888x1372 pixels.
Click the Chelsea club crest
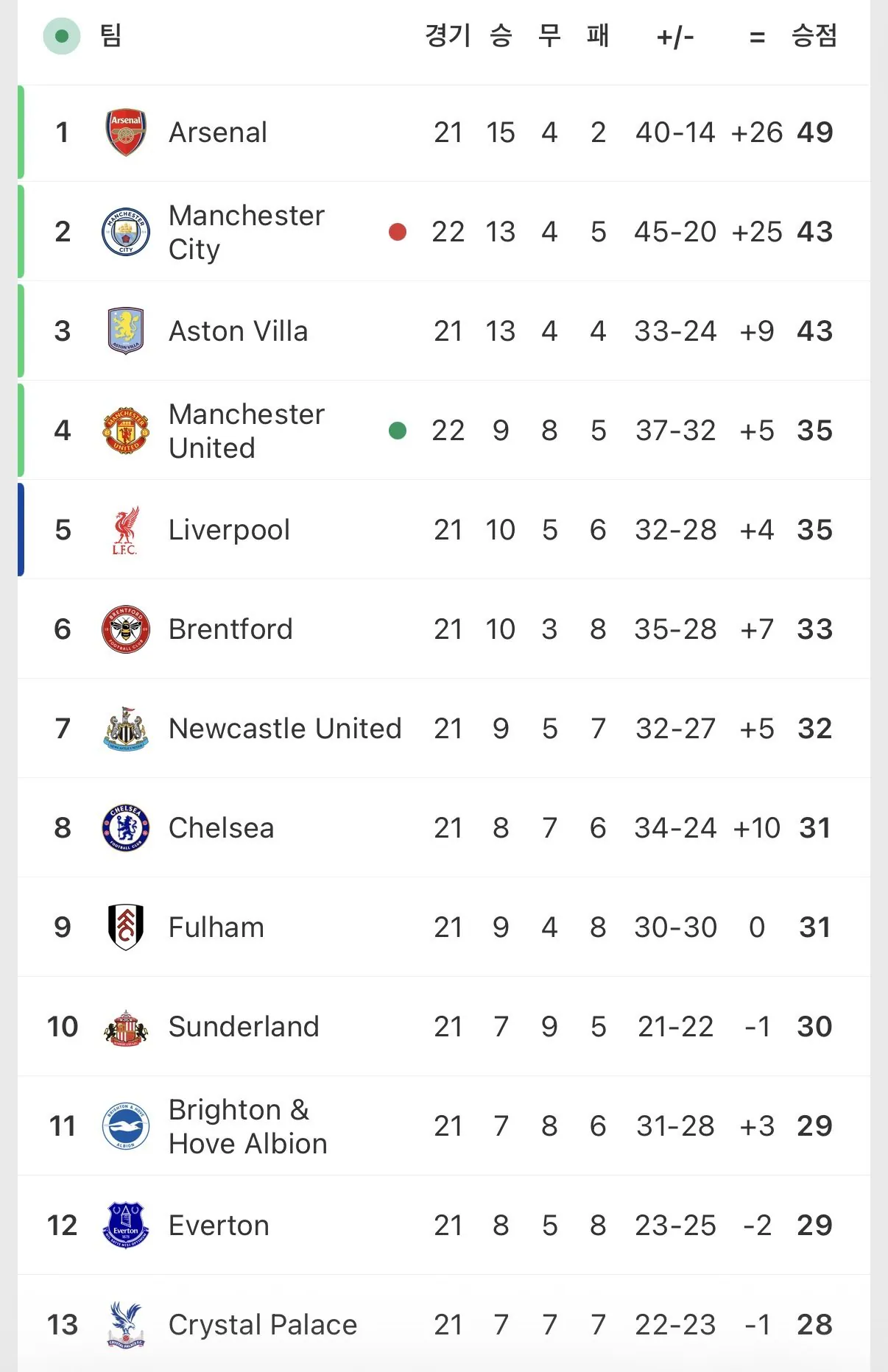[126, 828]
